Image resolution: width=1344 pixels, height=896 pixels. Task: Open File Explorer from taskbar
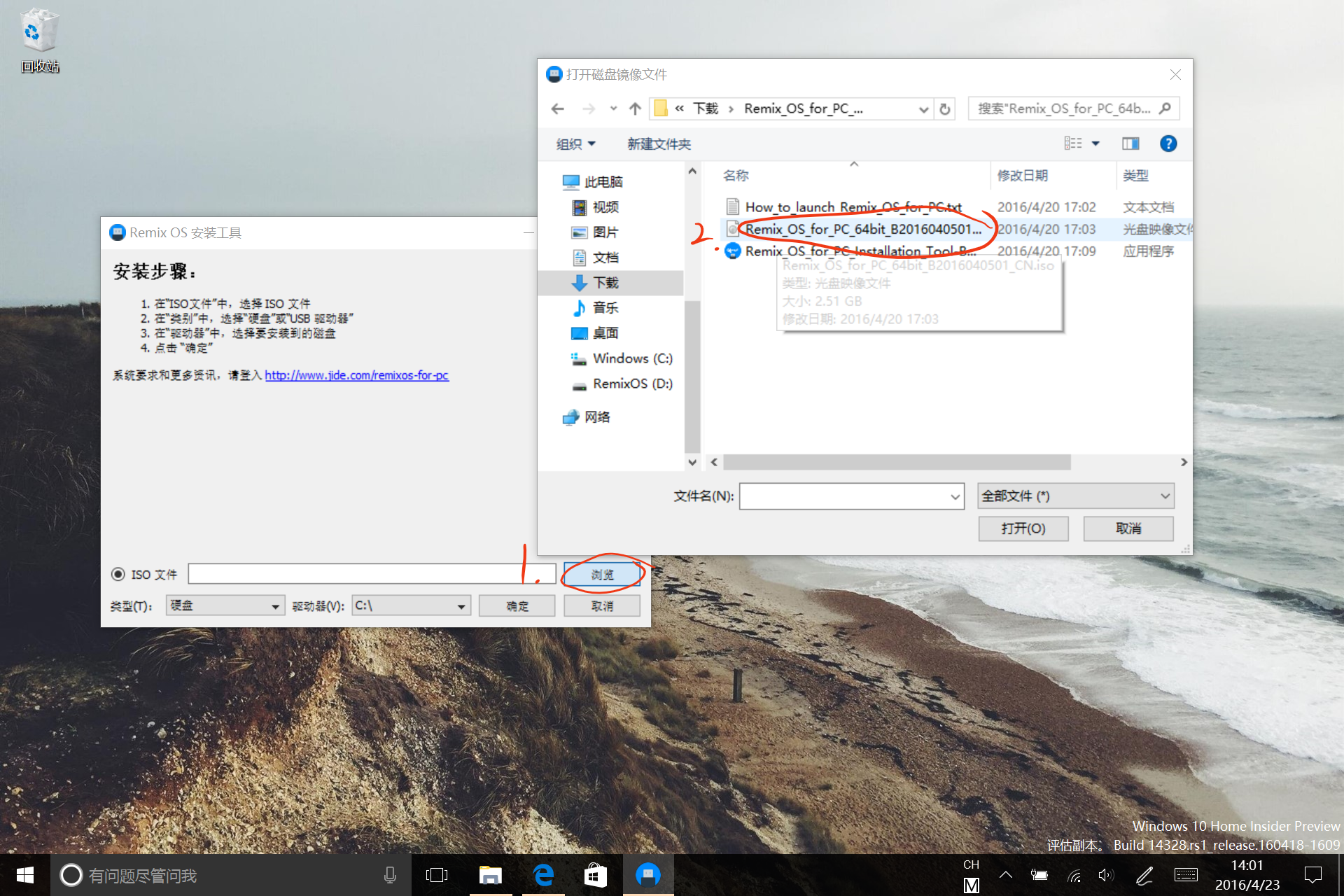tap(490, 875)
